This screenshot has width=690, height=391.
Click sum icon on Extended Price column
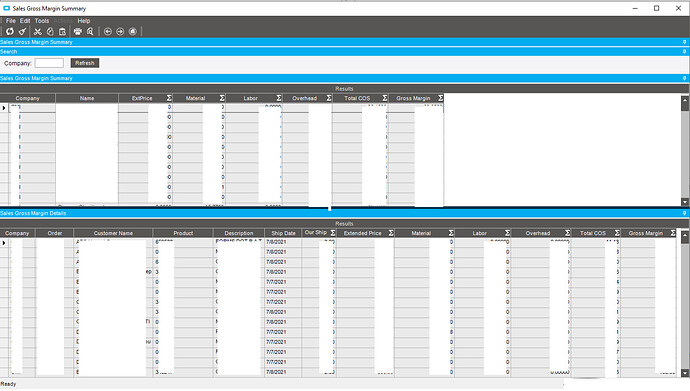[x=391, y=233]
